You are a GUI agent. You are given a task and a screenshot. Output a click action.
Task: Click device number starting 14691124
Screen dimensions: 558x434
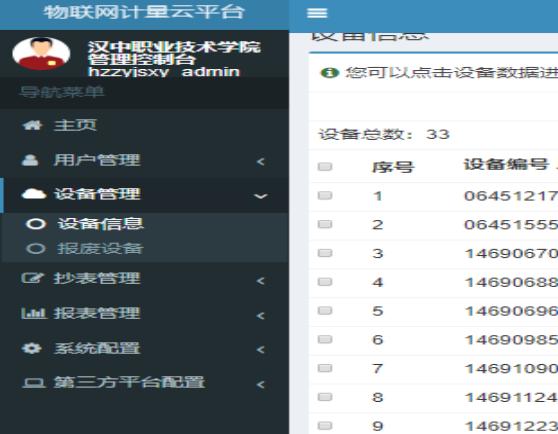pos(511,397)
